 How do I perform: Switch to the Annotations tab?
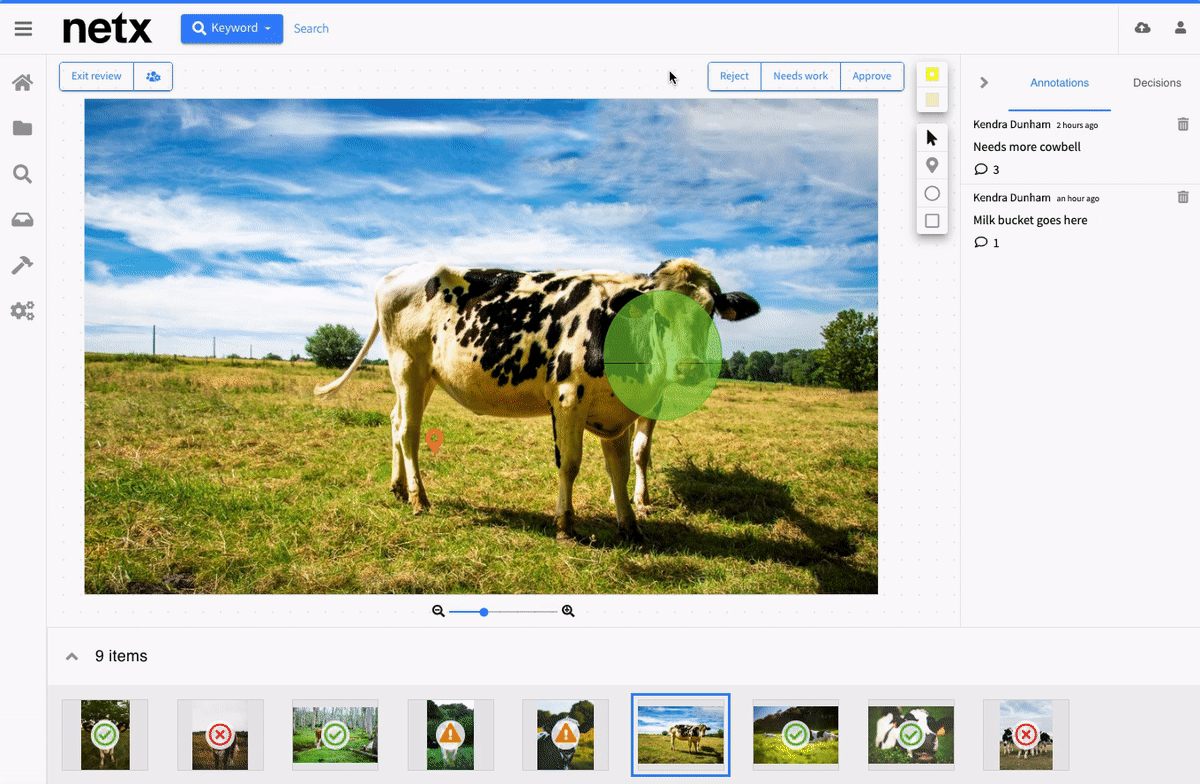1059,83
